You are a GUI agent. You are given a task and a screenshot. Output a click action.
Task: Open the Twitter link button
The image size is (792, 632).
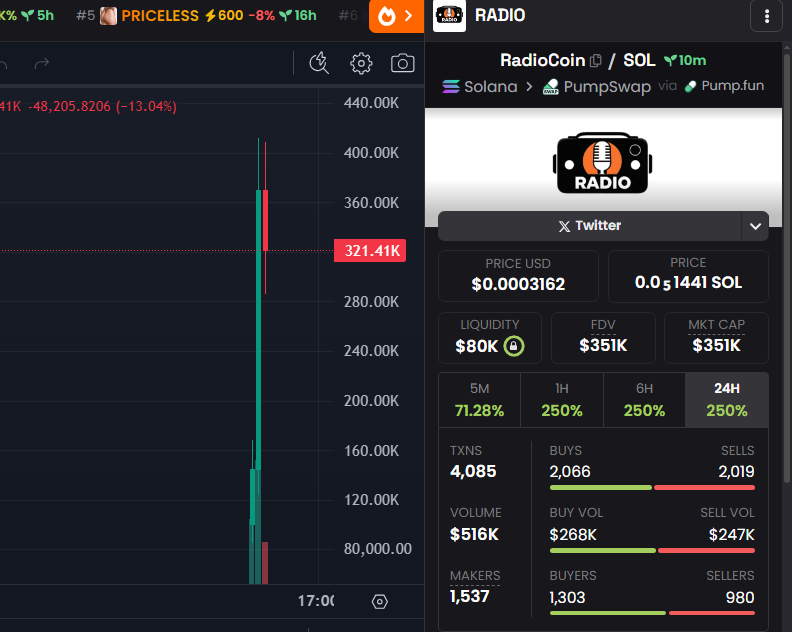(589, 226)
